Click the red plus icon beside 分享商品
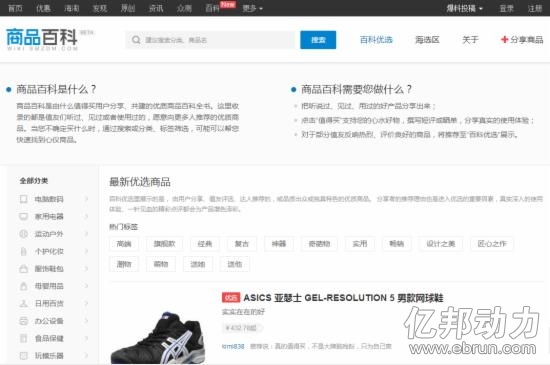 point(504,40)
